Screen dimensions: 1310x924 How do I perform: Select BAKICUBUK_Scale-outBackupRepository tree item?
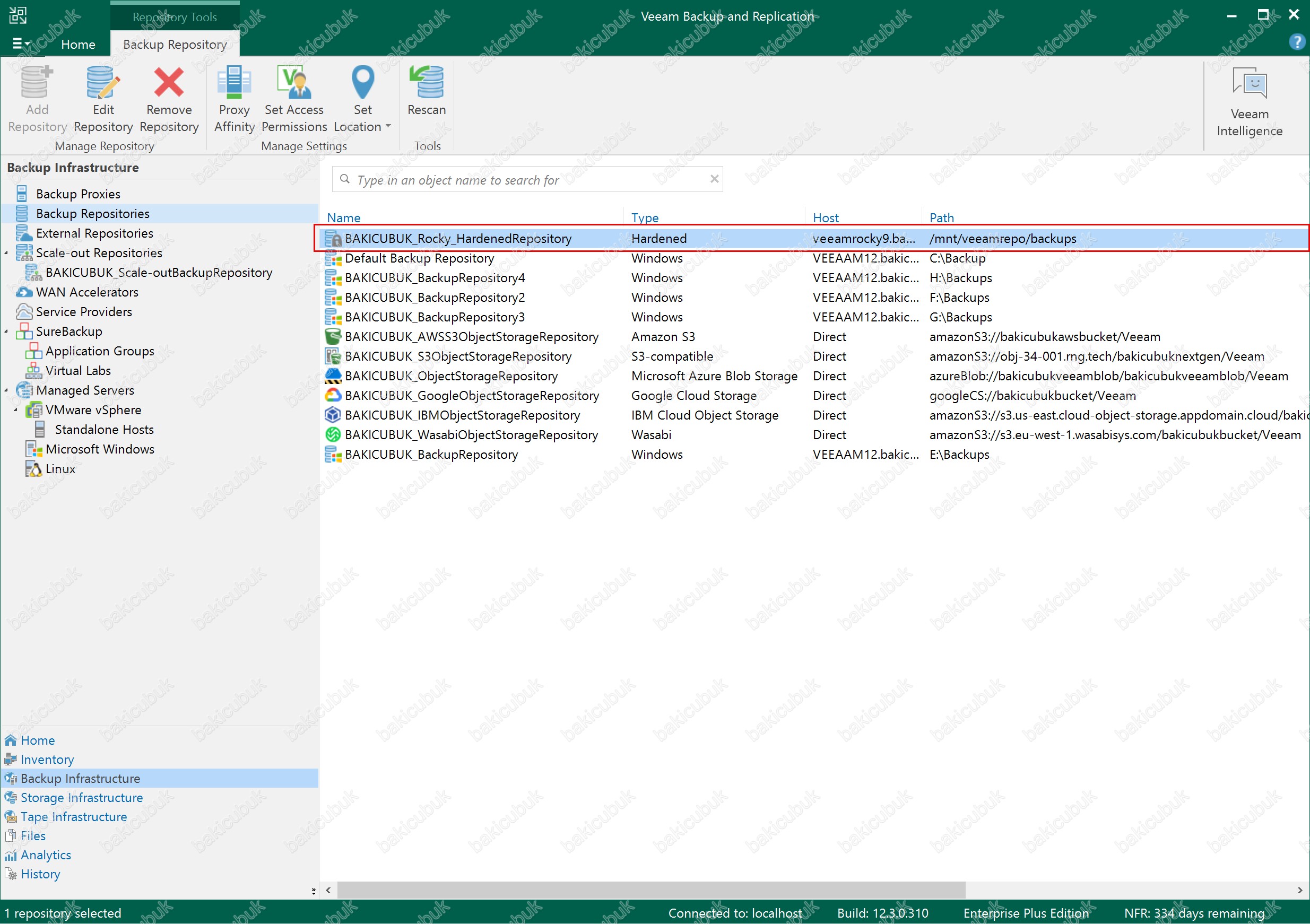159,273
